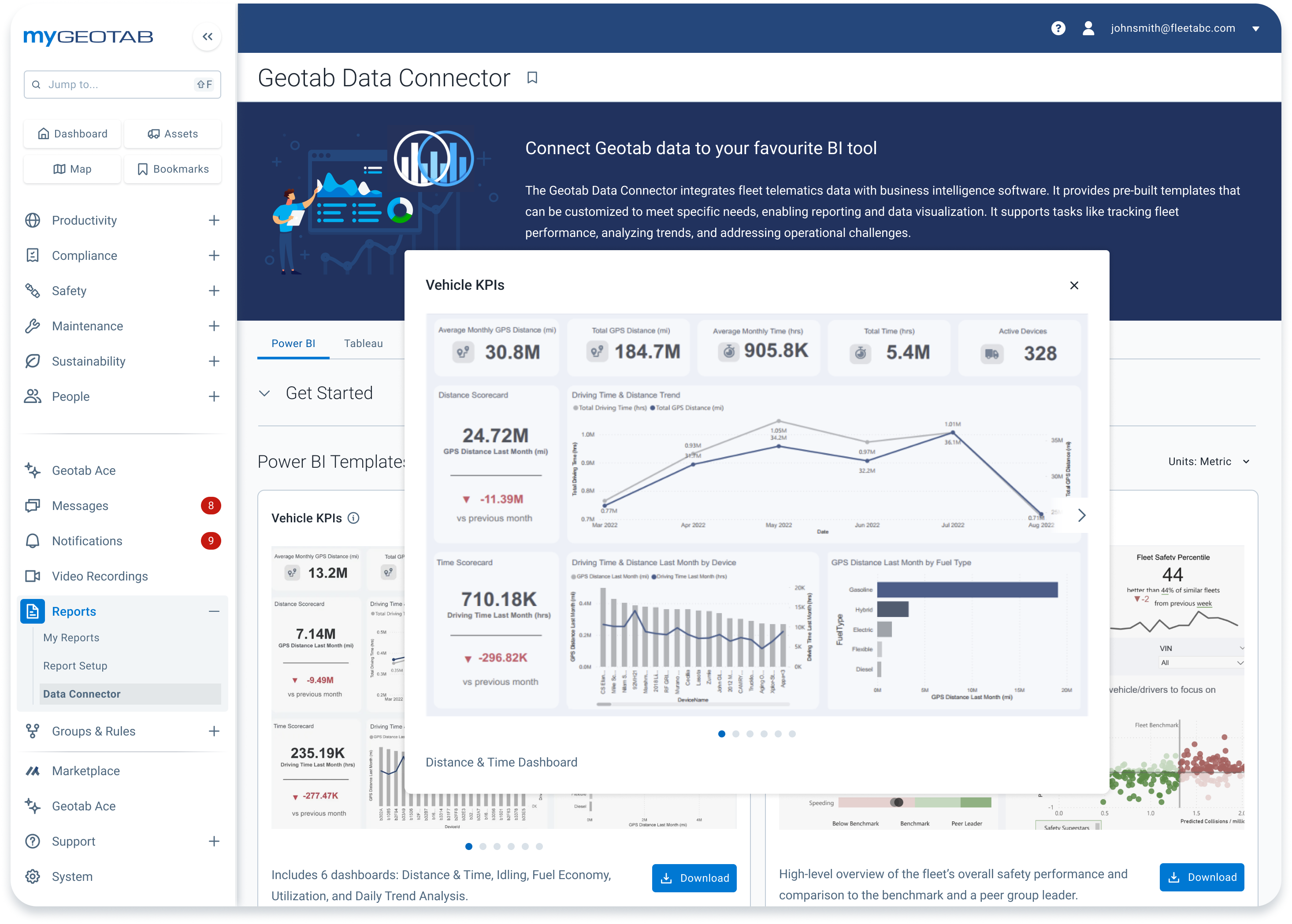The width and height of the screenshot is (1292, 924).
Task: Click the Video Recordings camera icon
Action: 33,577
